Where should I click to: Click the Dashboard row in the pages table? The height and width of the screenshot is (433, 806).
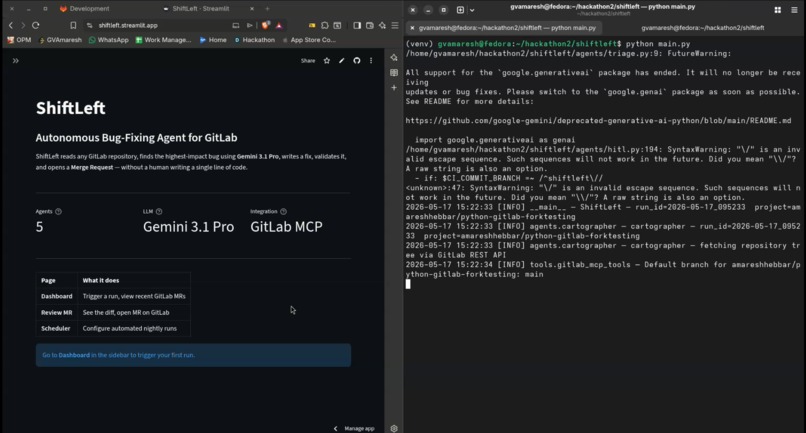click(113, 296)
